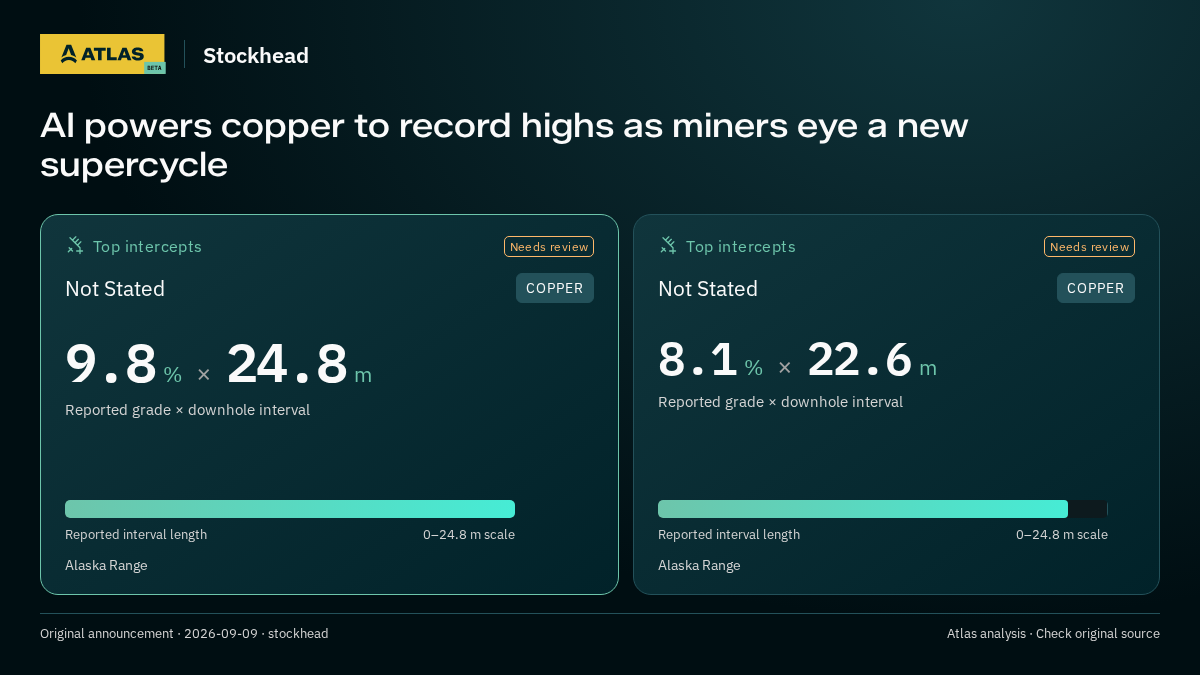Click the Top intercepts label on the 9.8% card
The width and height of the screenshot is (1200, 675).
147,246
